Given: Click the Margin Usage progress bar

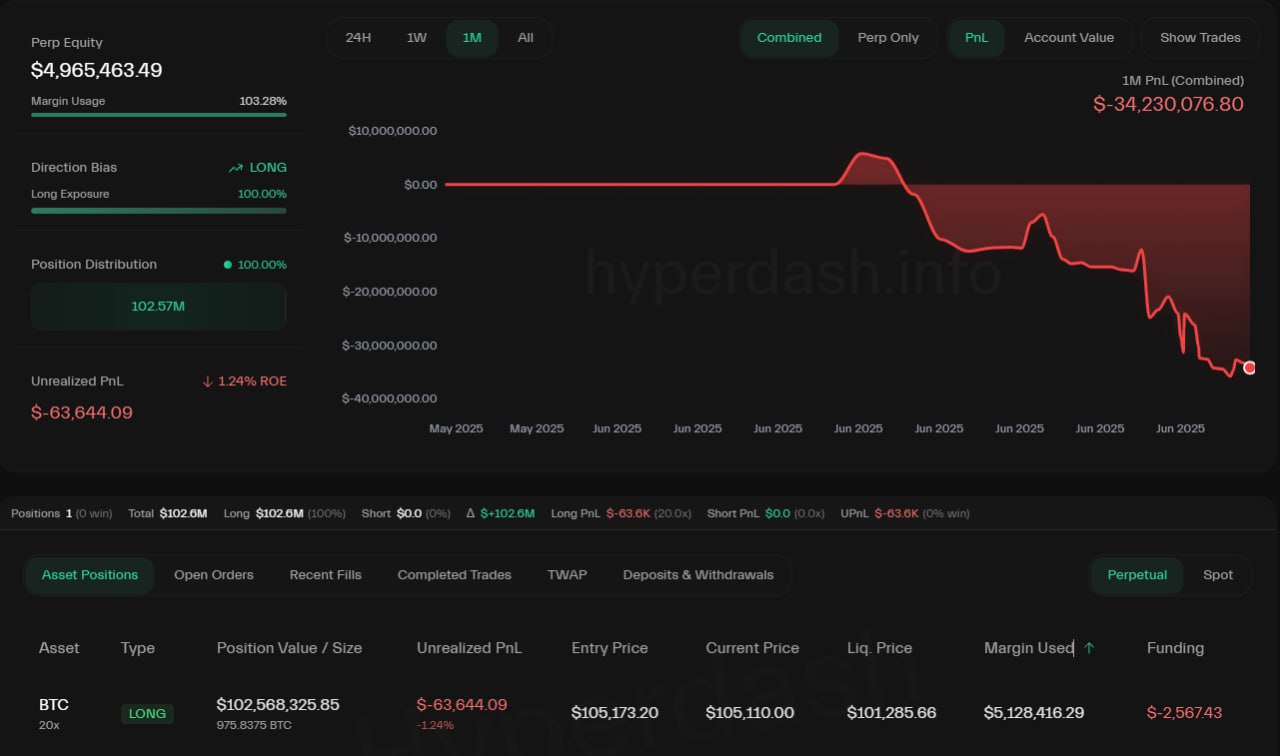Looking at the screenshot, I should 159,115.
